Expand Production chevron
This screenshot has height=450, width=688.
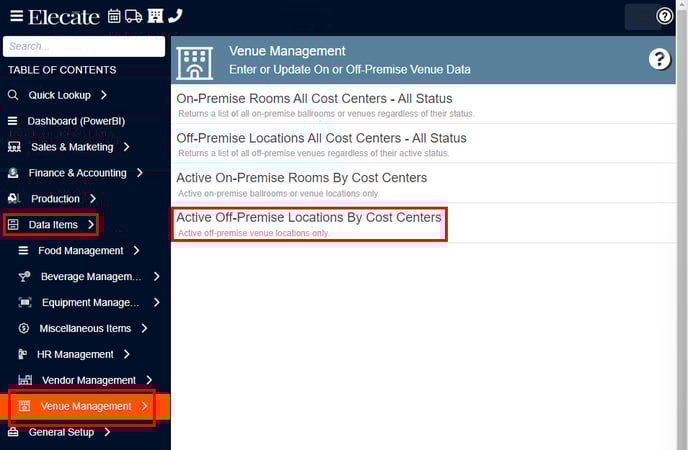click(93, 199)
